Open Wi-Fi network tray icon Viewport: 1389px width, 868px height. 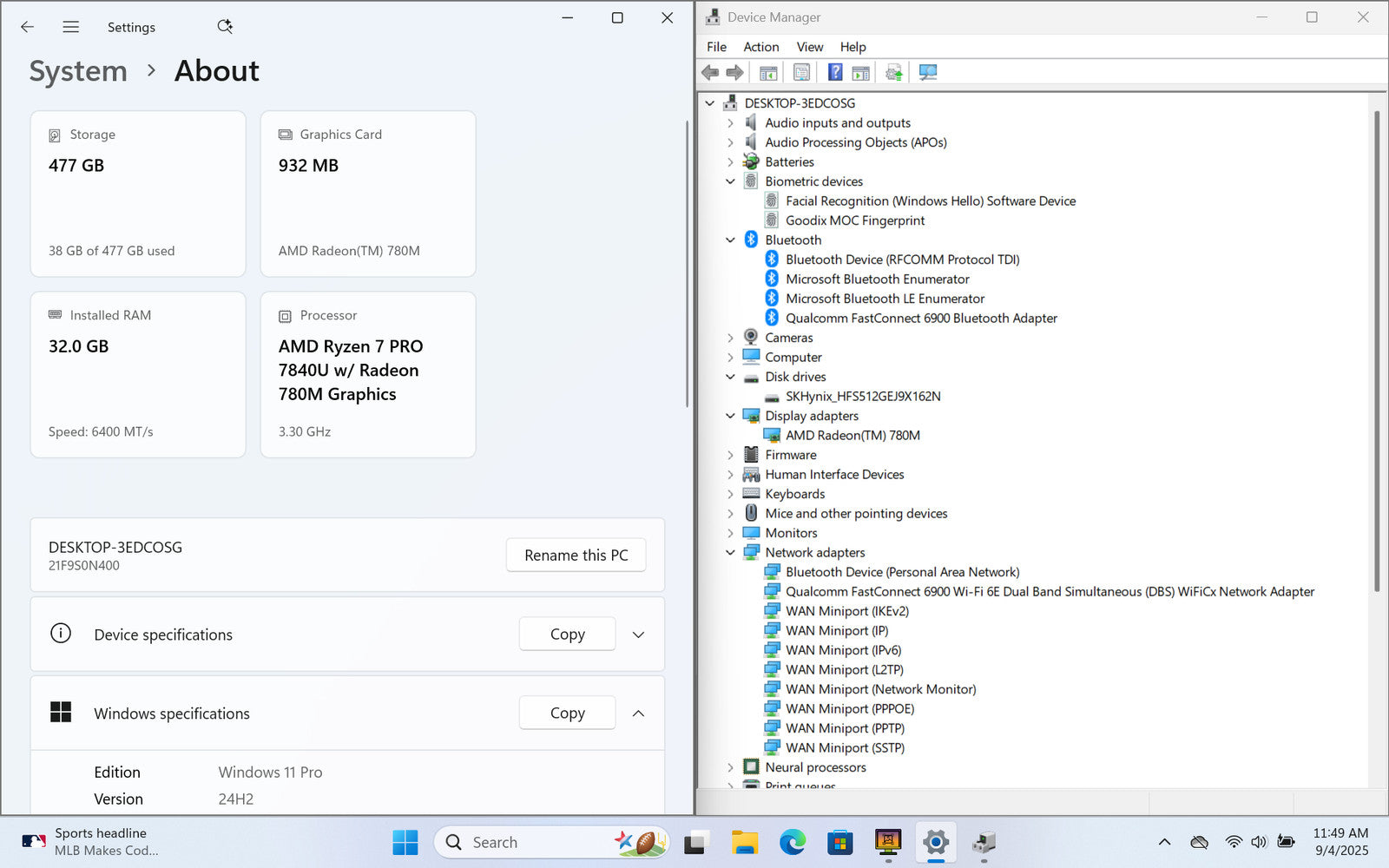point(1234,842)
